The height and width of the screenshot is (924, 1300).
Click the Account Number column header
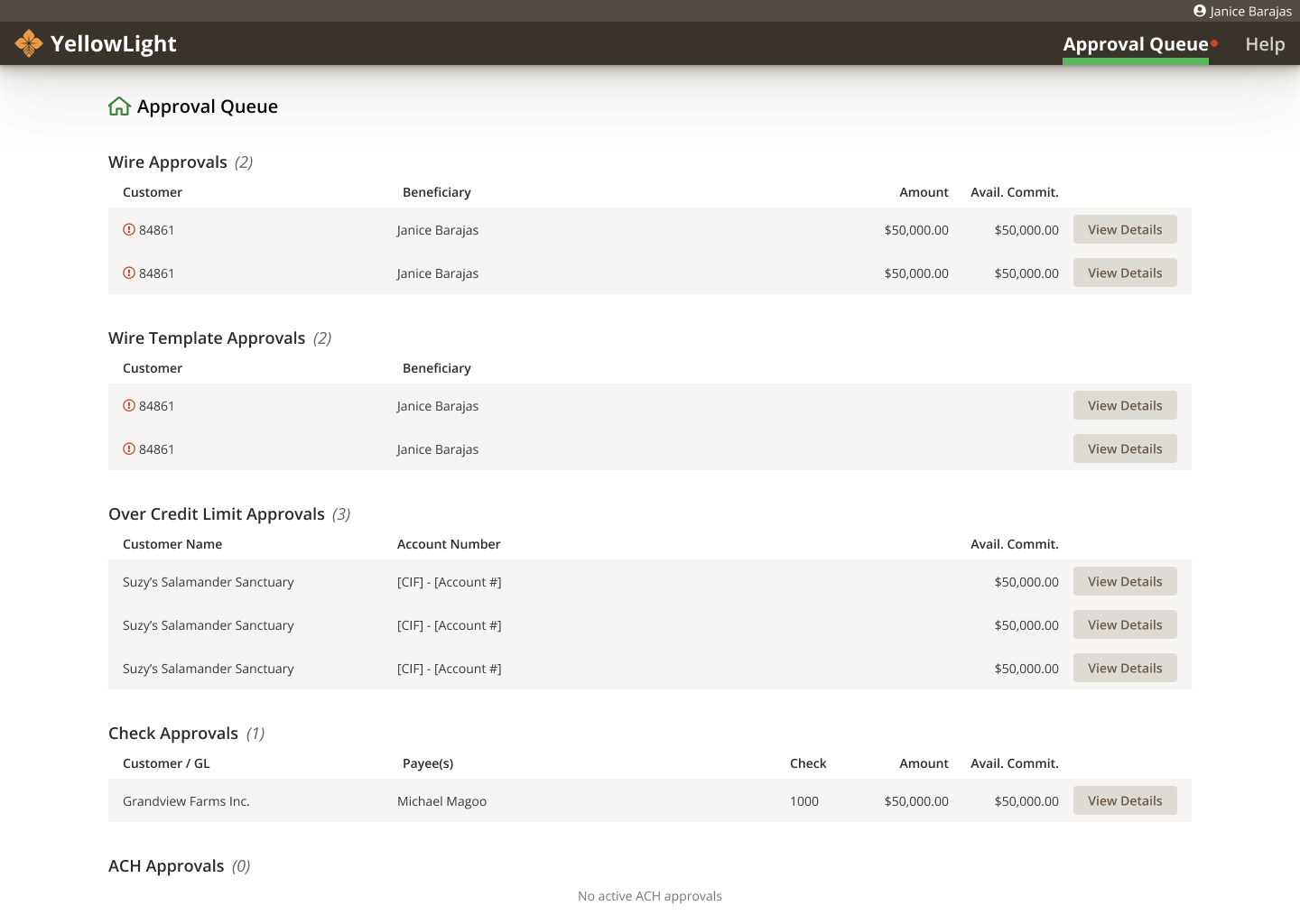point(449,544)
